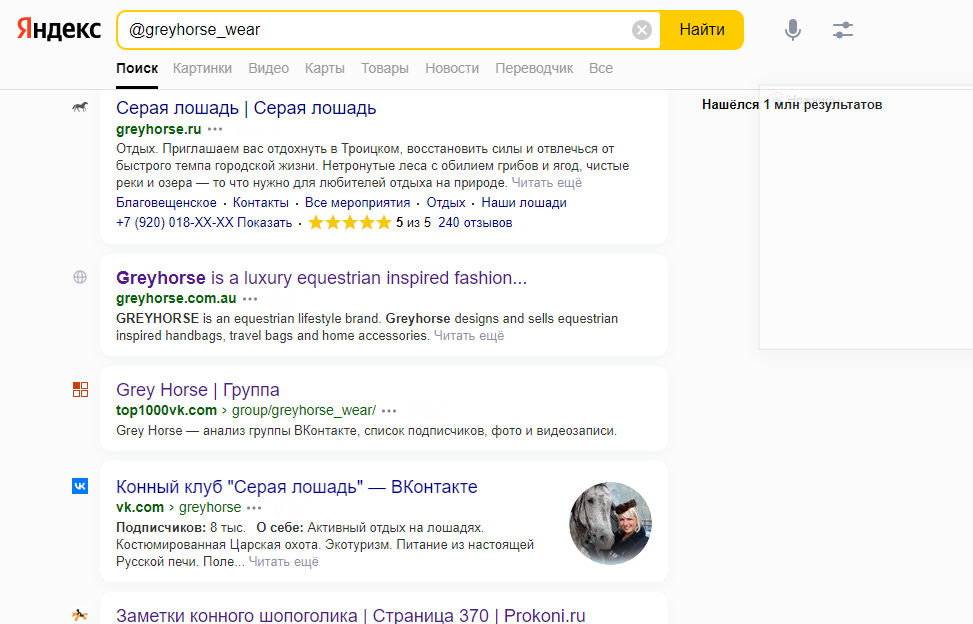The height and width of the screenshot is (624, 973).
Task: Open the Конный клуб Серая лошадь ВКонтакте result
Action: pyautogui.click(x=297, y=487)
